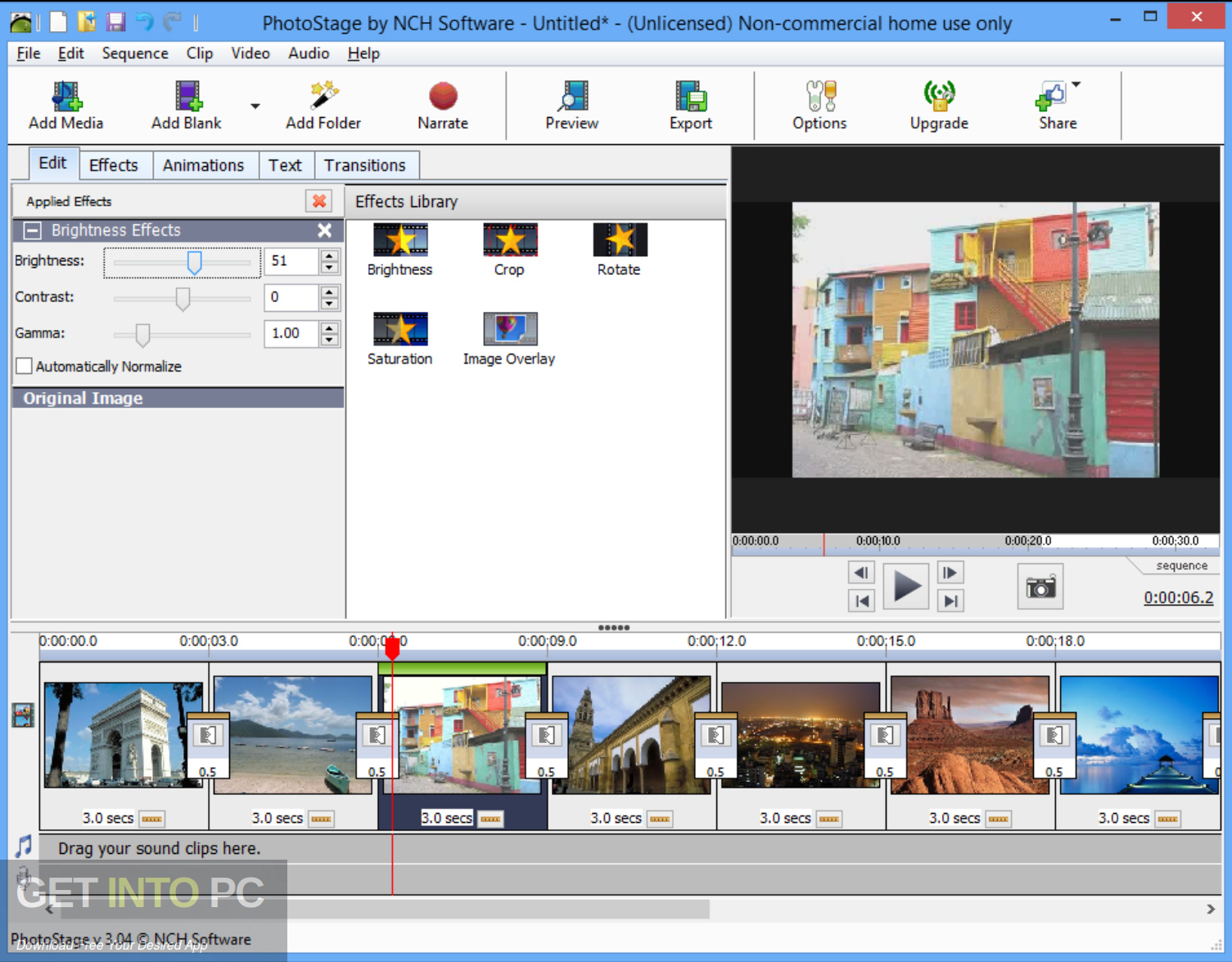
Task: Select the Original Image entry
Action: point(178,398)
